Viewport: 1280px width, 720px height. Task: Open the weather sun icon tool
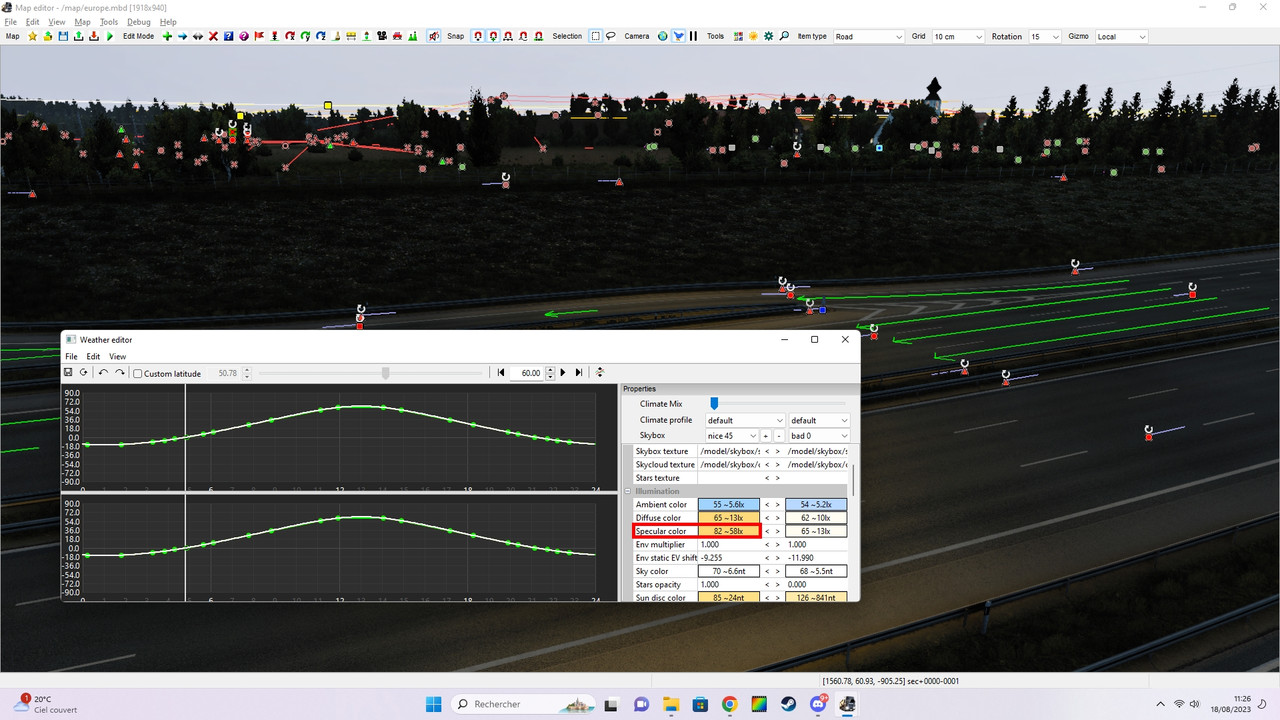tap(753, 36)
